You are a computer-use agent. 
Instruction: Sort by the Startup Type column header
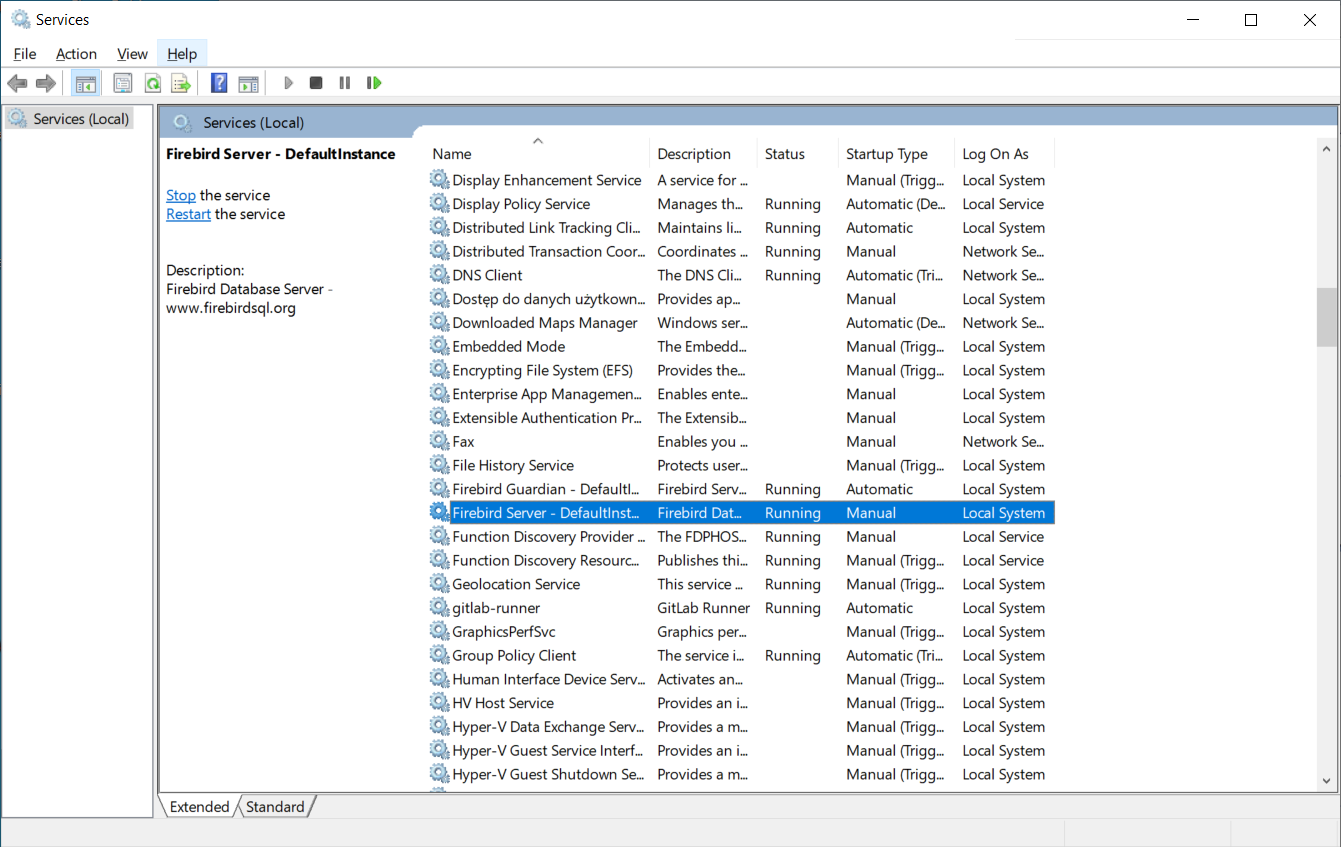tap(886, 154)
